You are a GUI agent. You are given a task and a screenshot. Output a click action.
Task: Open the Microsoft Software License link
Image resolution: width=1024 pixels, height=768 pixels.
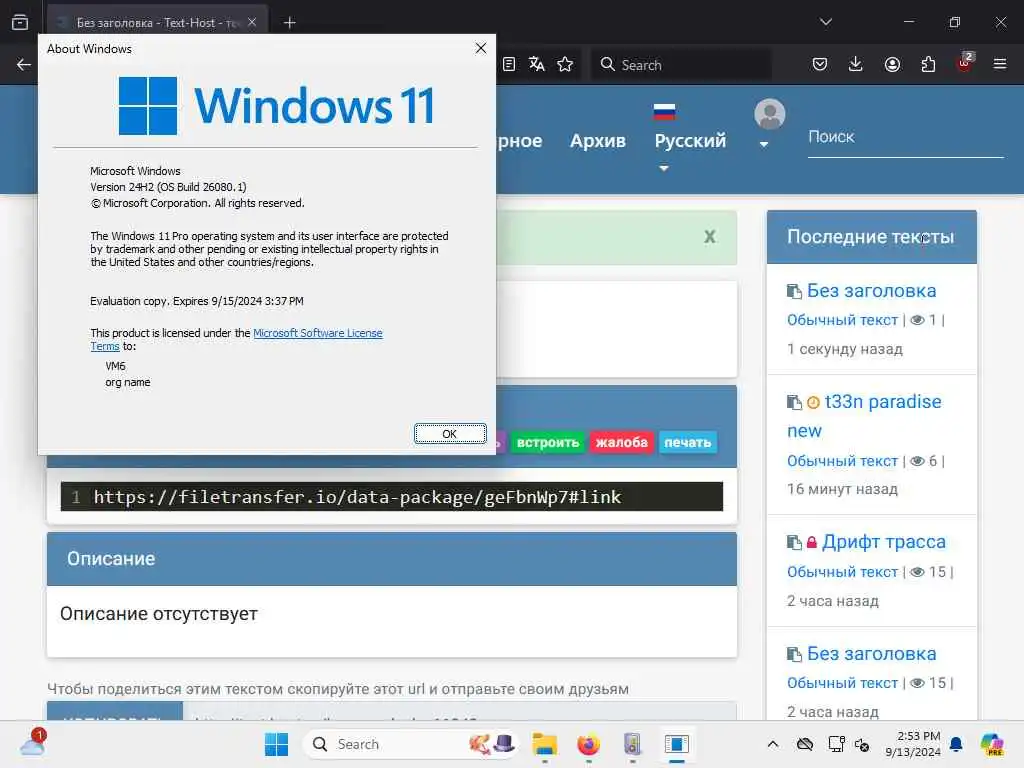[x=317, y=333]
